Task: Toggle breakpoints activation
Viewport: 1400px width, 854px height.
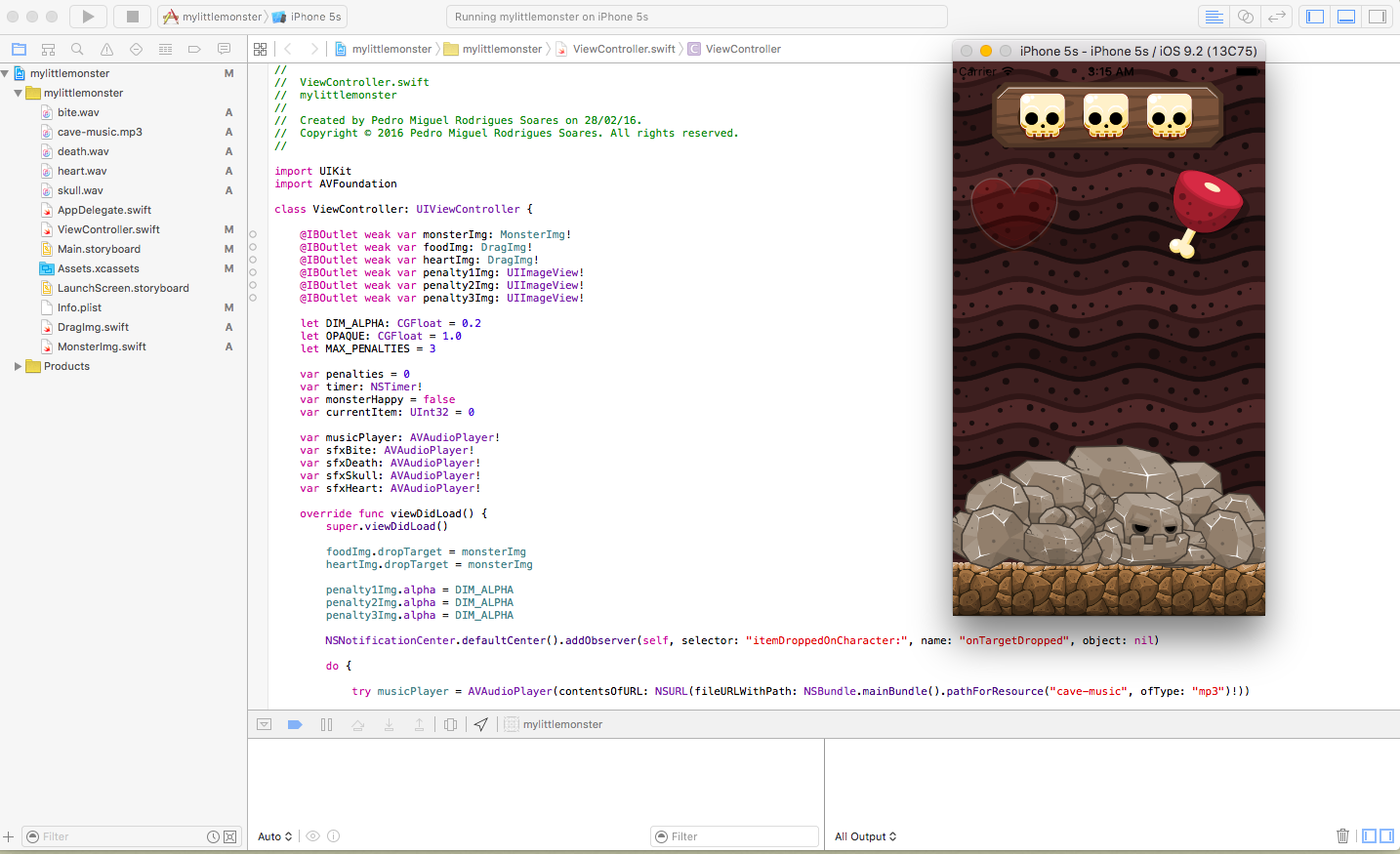Action: (x=295, y=724)
